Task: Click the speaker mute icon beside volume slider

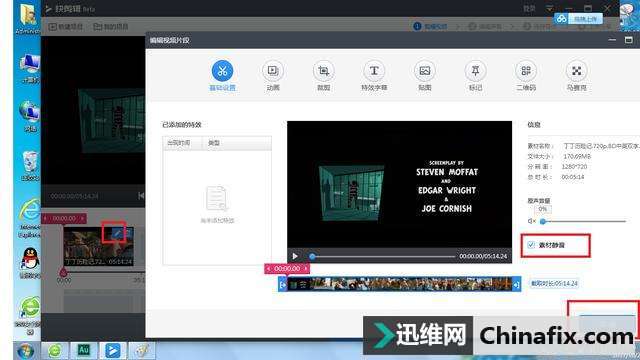Action: click(x=531, y=221)
